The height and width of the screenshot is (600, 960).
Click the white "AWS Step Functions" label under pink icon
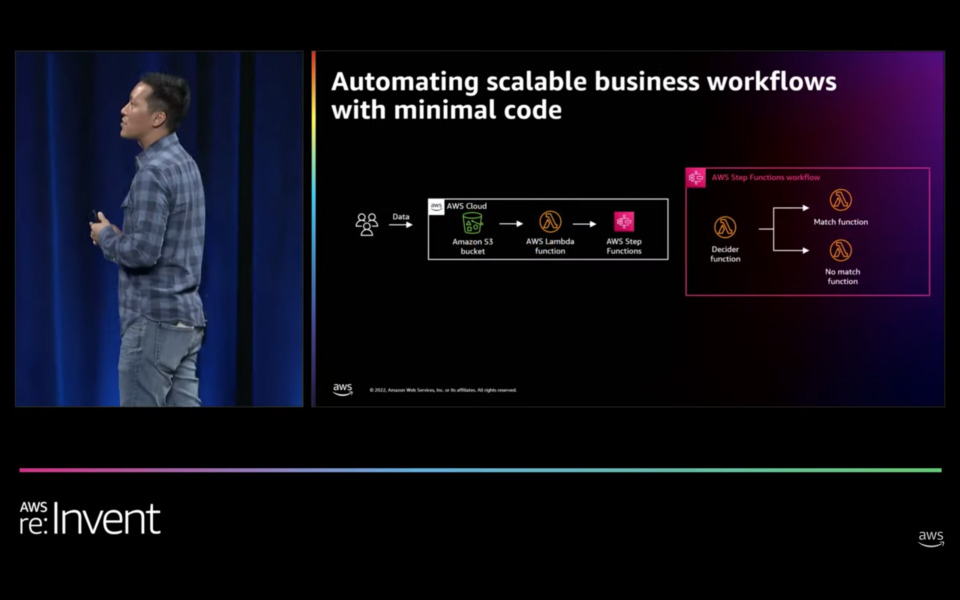pos(624,246)
